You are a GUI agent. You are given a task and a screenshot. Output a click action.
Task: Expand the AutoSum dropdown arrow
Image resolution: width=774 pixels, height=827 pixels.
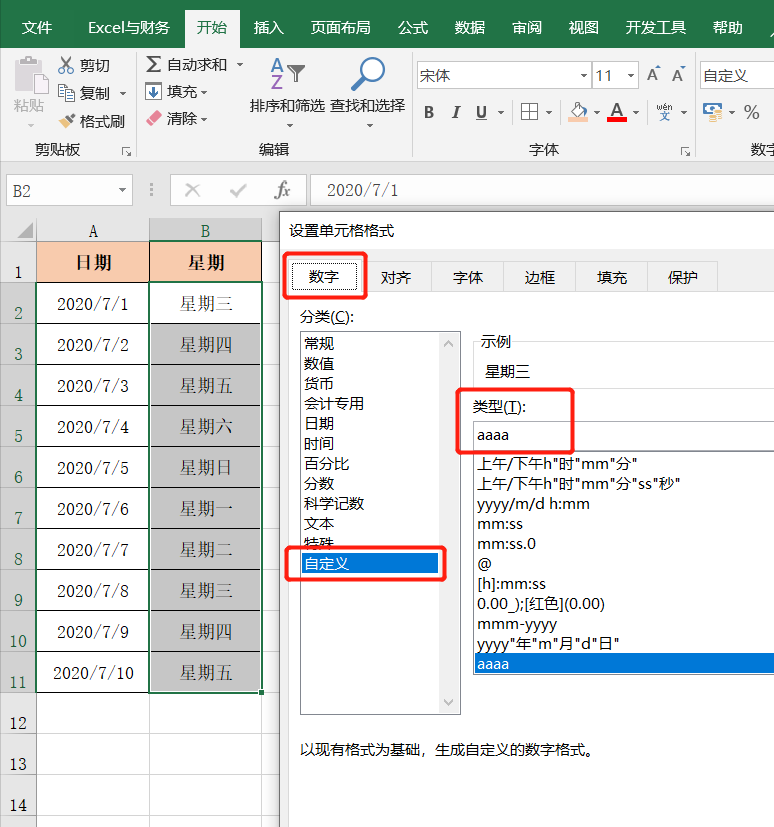pyautogui.click(x=240, y=64)
